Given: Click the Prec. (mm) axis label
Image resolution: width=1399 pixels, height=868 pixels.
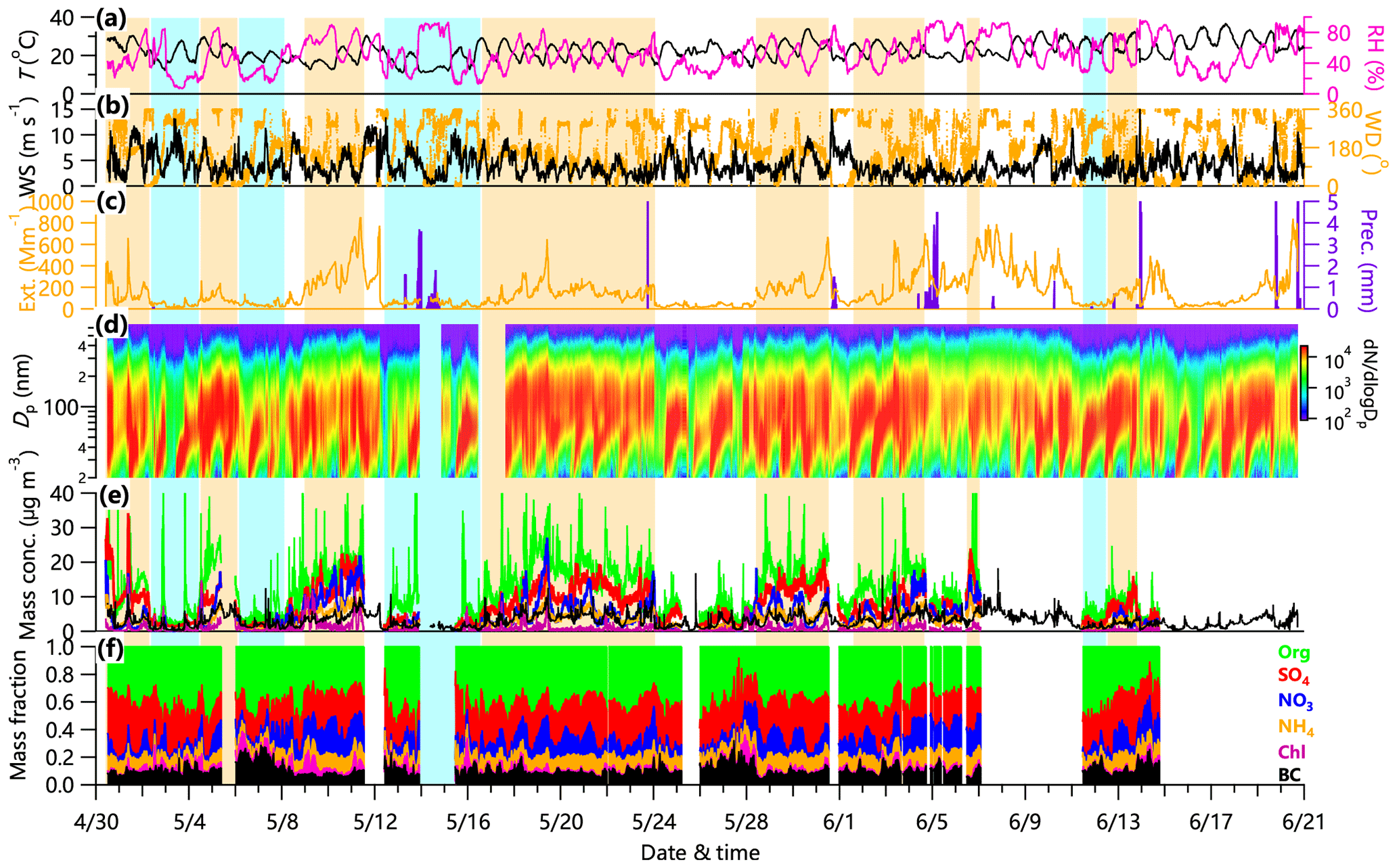Looking at the screenshot, I should click(x=1369, y=260).
